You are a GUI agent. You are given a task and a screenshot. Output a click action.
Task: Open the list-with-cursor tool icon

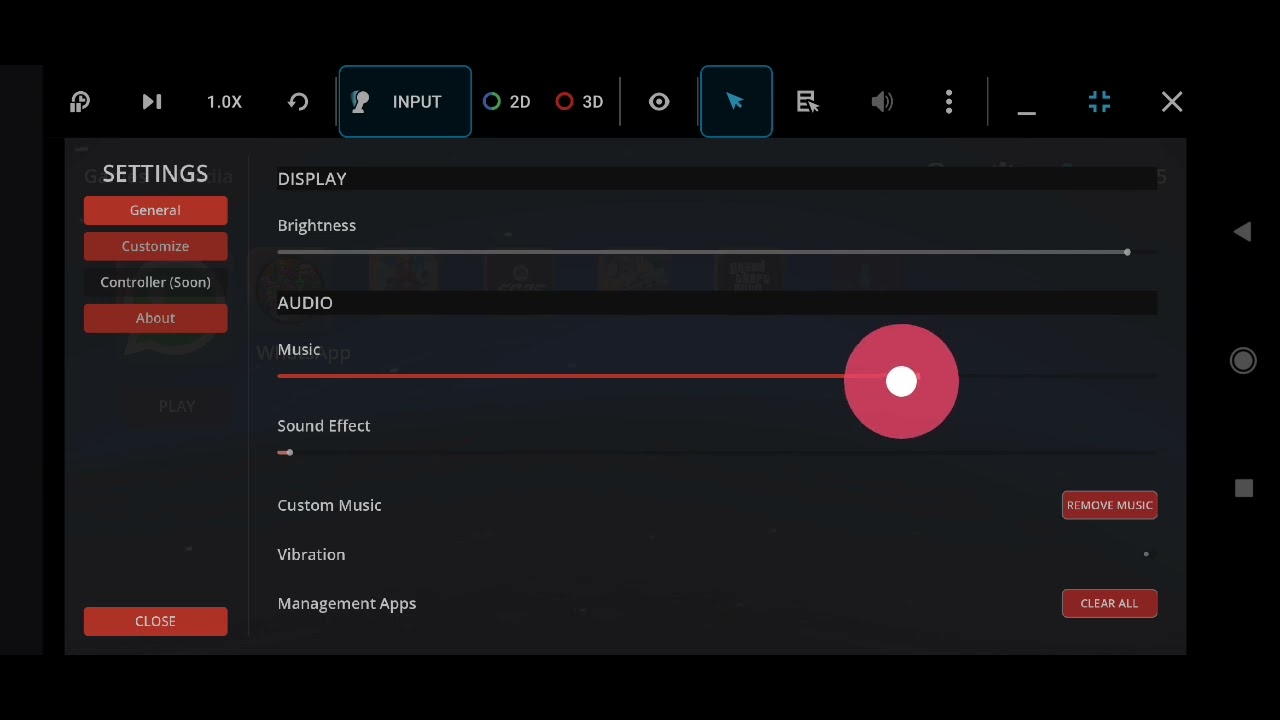pos(808,102)
